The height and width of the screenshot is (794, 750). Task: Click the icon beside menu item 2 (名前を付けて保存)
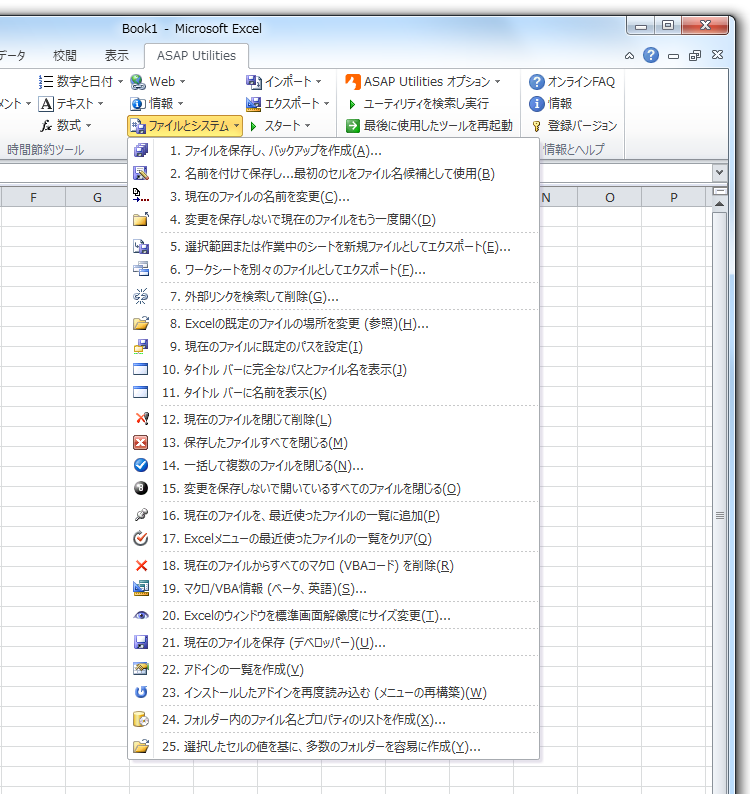point(141,174)
